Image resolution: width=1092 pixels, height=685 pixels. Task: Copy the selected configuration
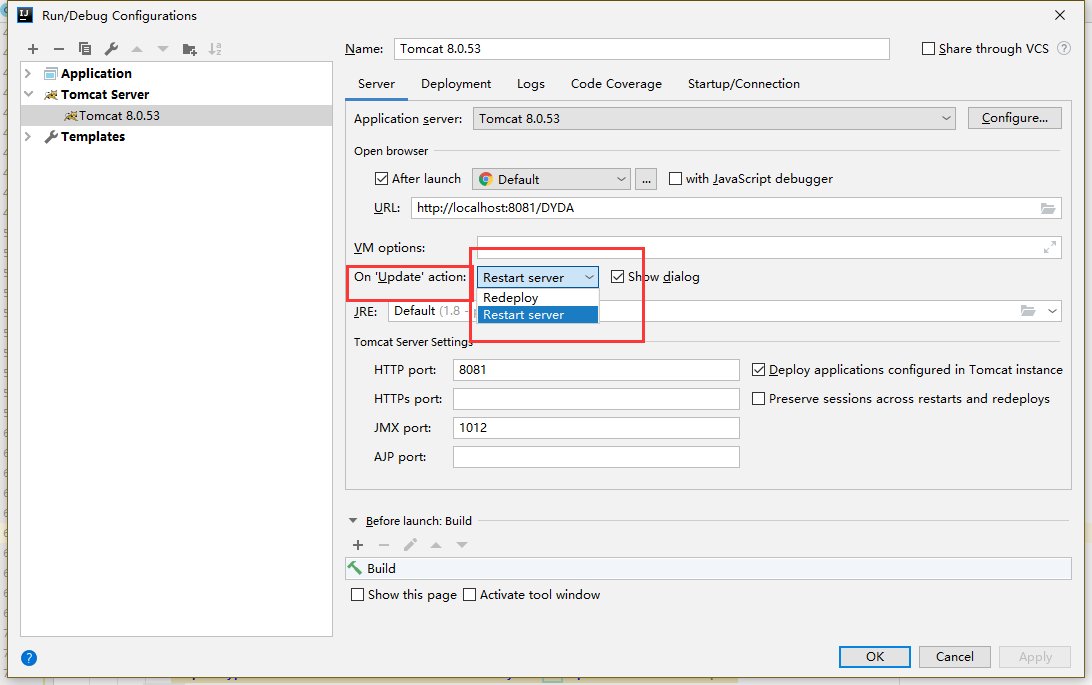pyautogui.click(x=85, y=49)
